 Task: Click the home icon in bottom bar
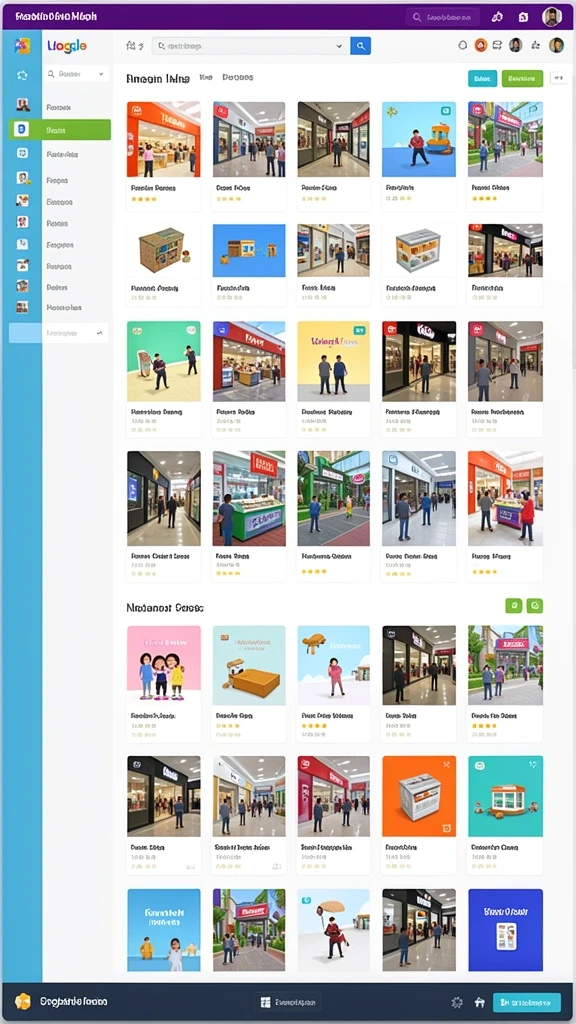479,1002
